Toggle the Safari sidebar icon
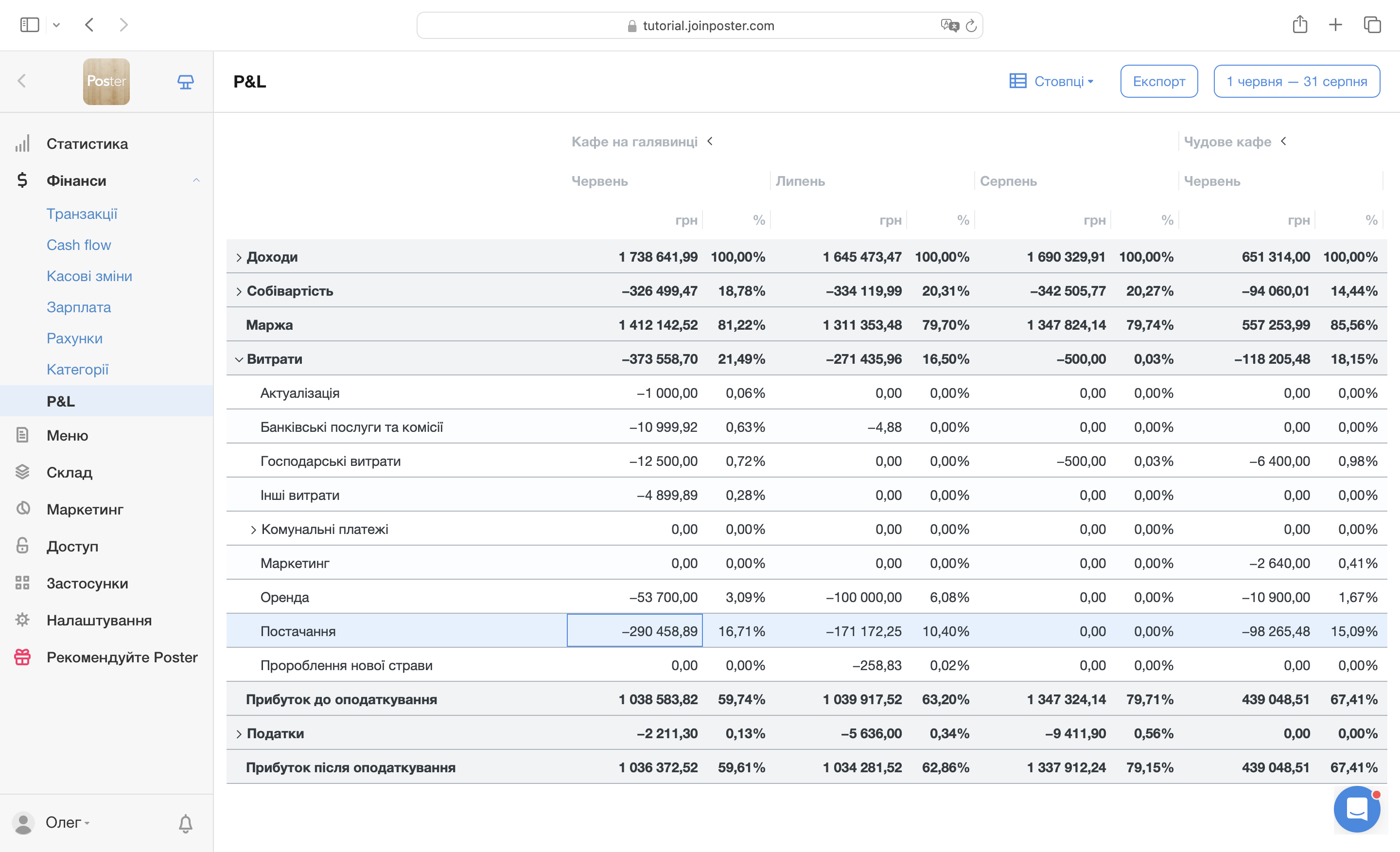The image size is (1400, 852). pos(30,25)
